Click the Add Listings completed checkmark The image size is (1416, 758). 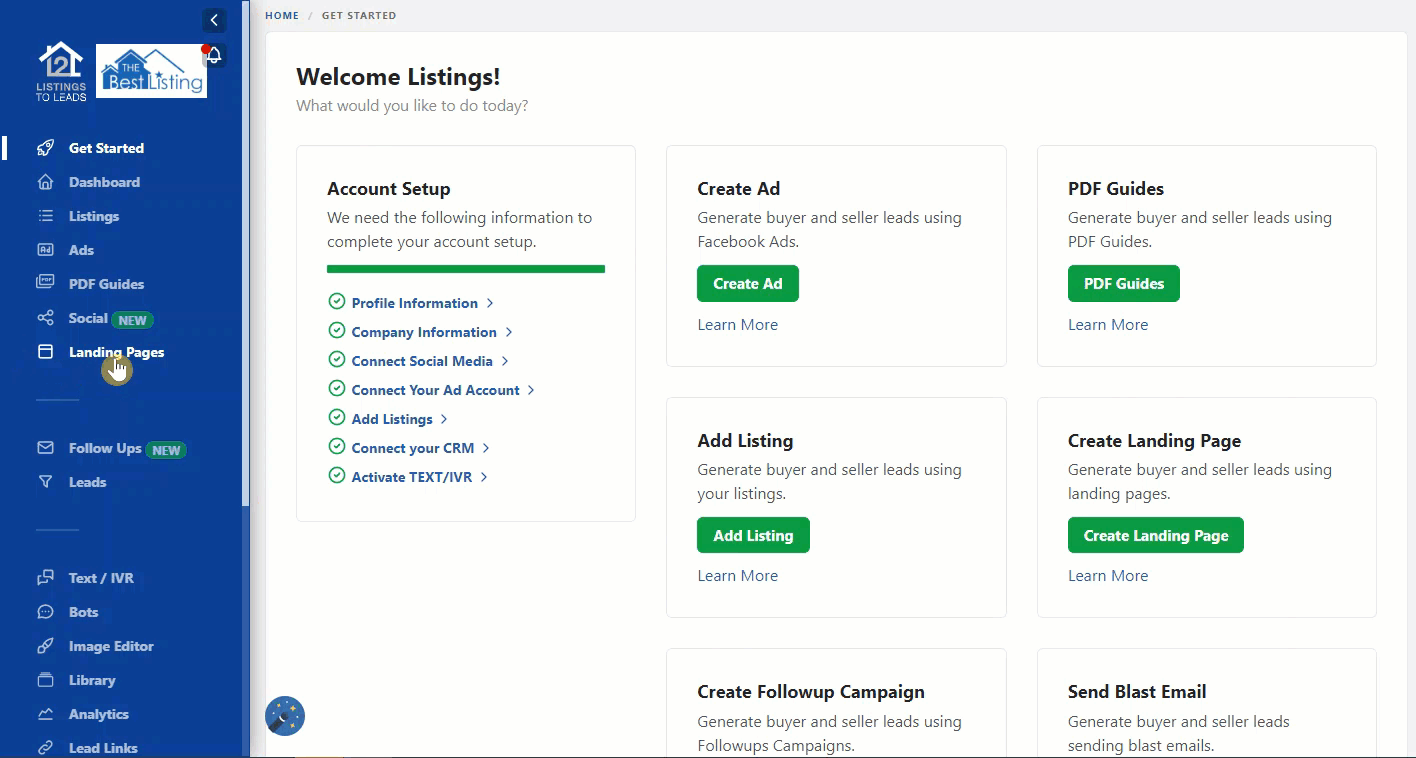[x=337, y=418]
